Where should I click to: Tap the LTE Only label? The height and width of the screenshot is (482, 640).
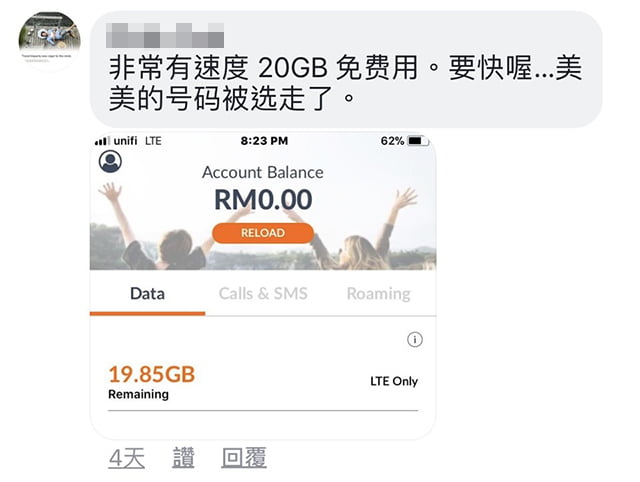pos(394,381)
